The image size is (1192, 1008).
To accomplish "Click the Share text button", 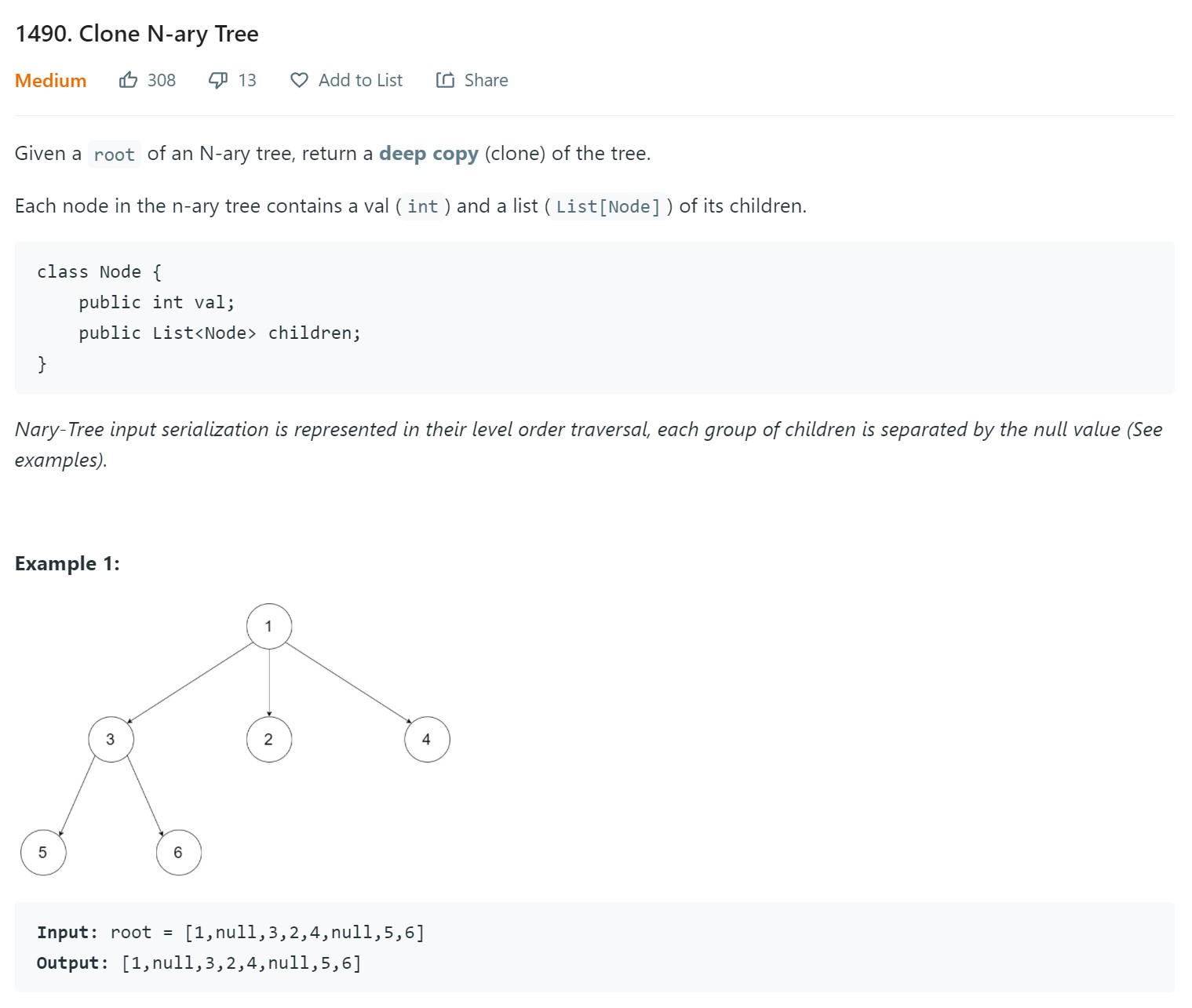I will (x=486, y=80).
